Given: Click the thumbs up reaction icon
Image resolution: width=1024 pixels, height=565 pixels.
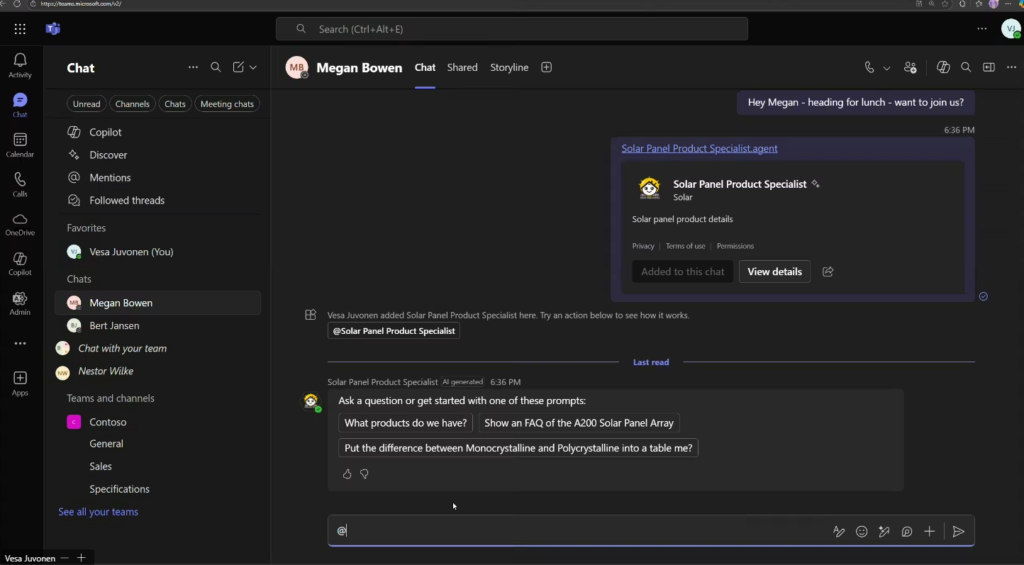Looking at the screenshot, I should point(347,474).
